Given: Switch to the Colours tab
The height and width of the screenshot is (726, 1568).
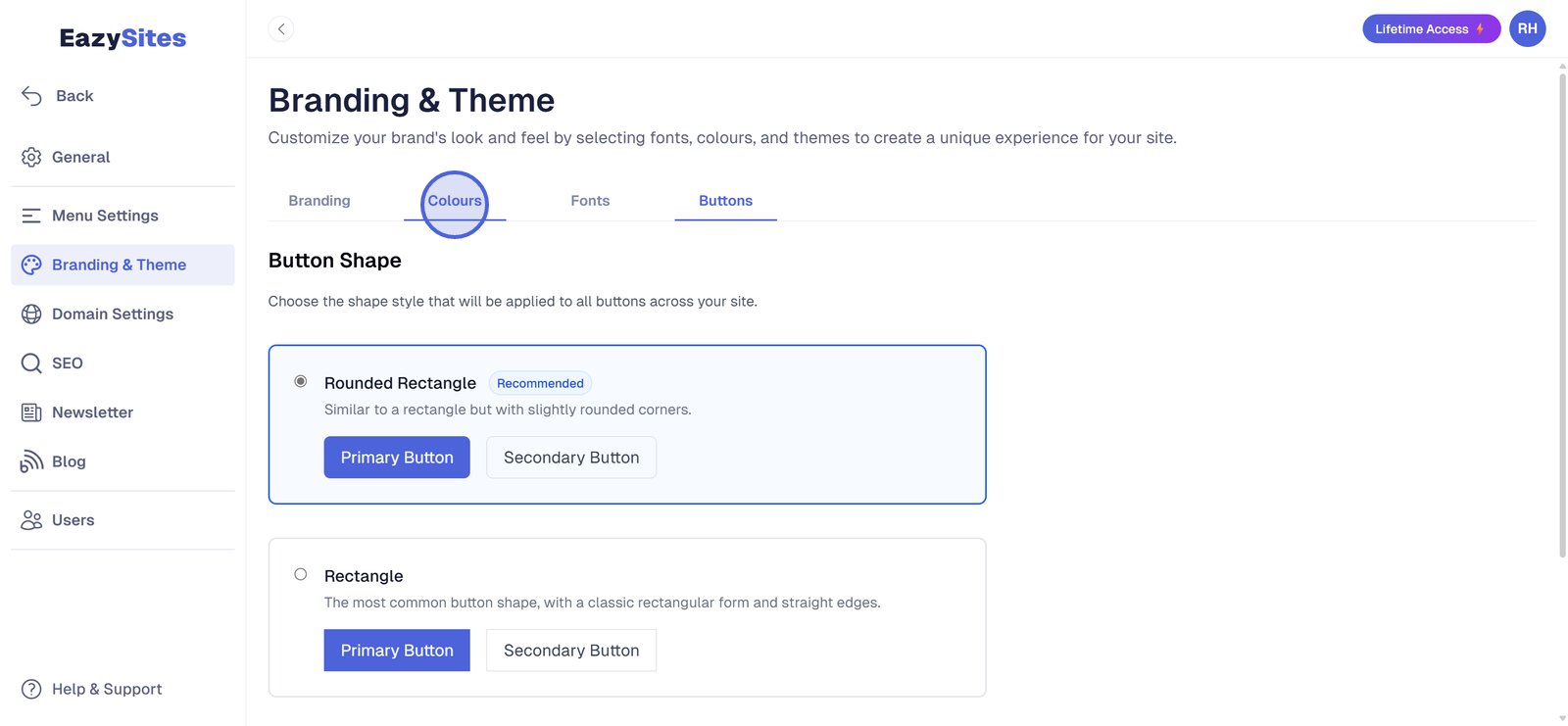Looking at the screenshot, I should click(x=455, y=201).
